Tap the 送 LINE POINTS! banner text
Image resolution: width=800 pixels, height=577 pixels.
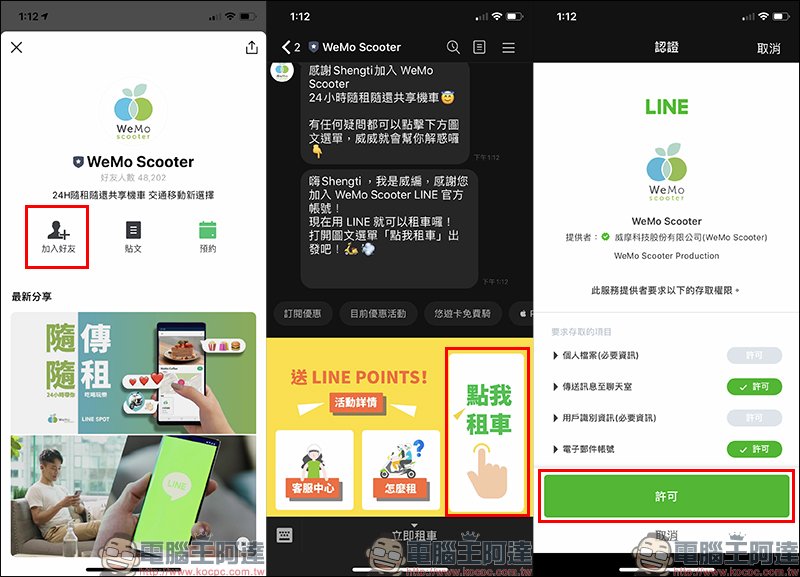click(359, 377)
